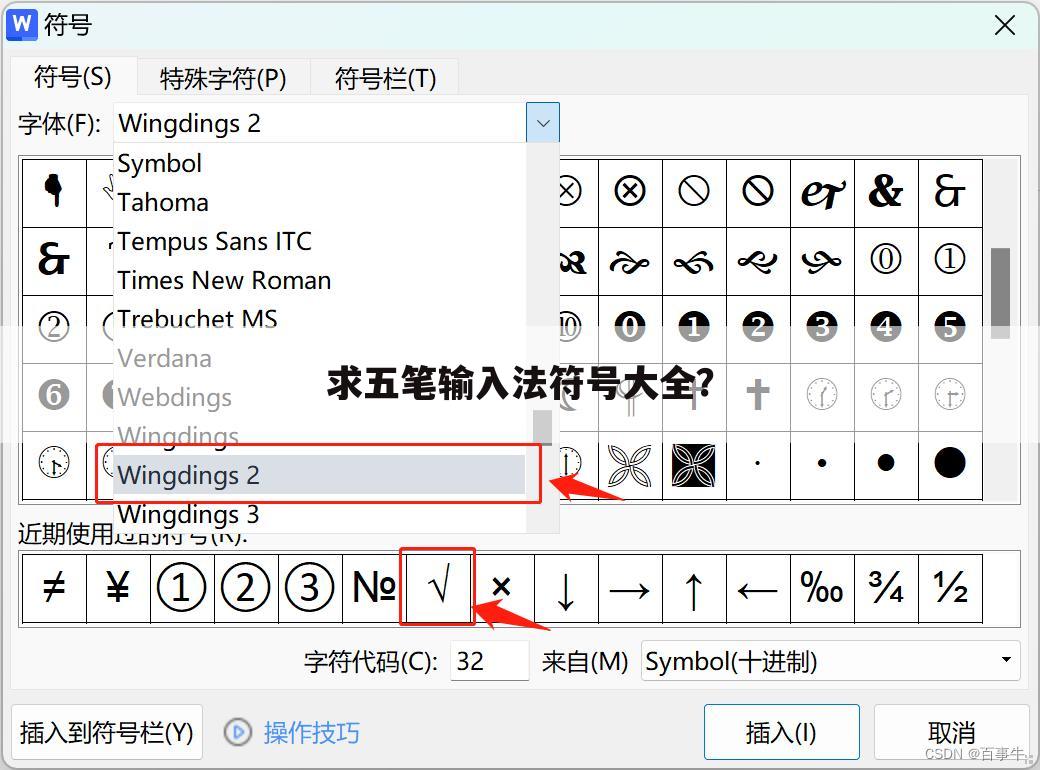Select the circled number ⑤ symbol

[950, 327]
